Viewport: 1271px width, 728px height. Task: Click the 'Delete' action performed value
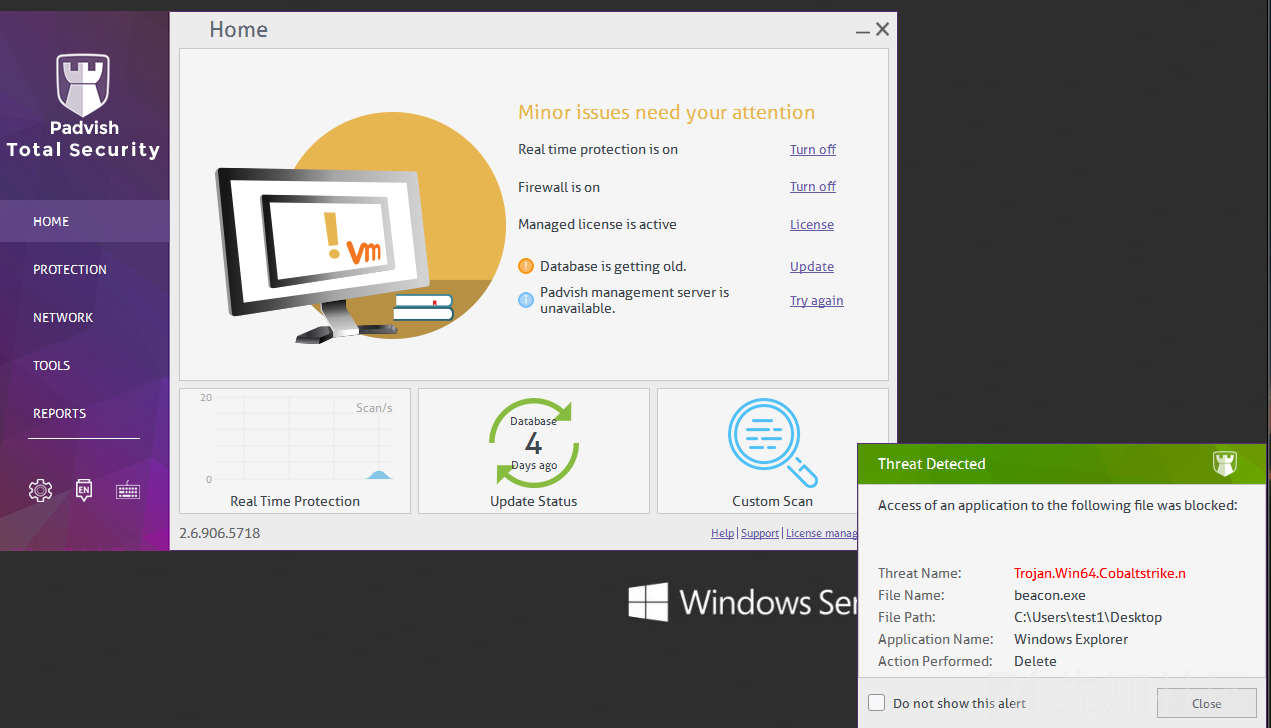click(x=1035, y=661)
